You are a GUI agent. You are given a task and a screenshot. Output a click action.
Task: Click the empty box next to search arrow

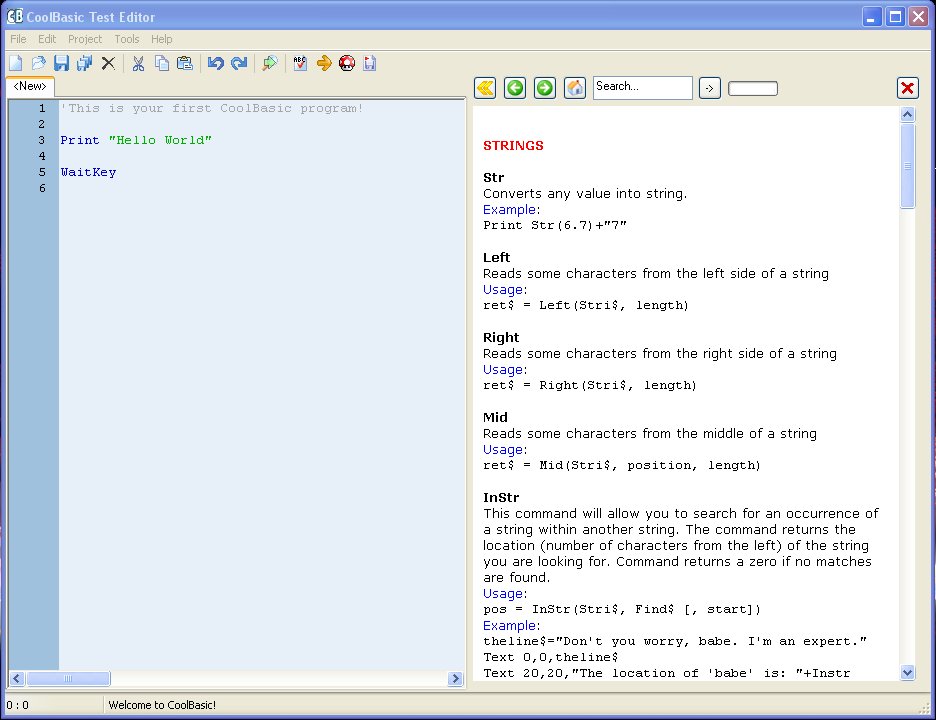[753, 88]
